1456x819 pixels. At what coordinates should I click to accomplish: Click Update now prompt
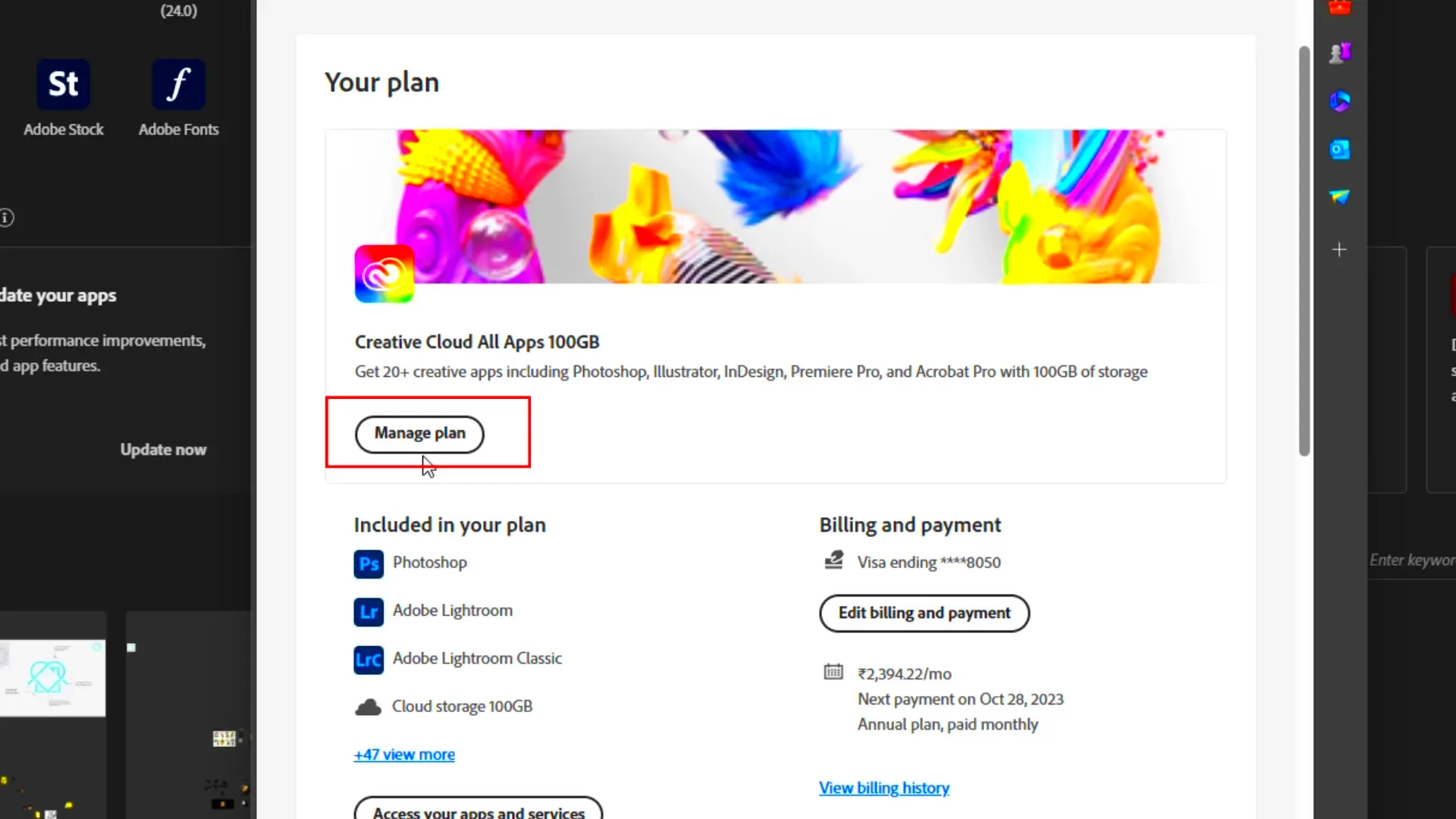coord(163,449)
